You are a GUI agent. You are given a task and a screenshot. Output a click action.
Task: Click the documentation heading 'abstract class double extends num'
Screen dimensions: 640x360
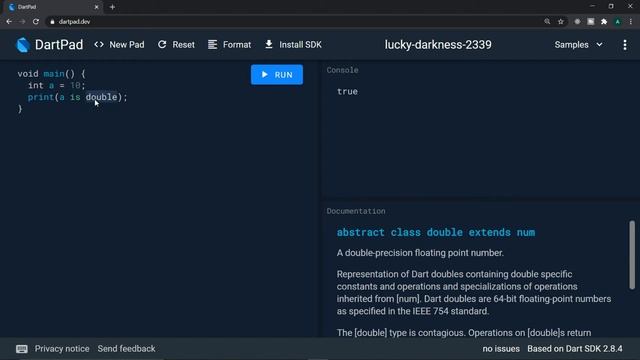click(436, 232)
